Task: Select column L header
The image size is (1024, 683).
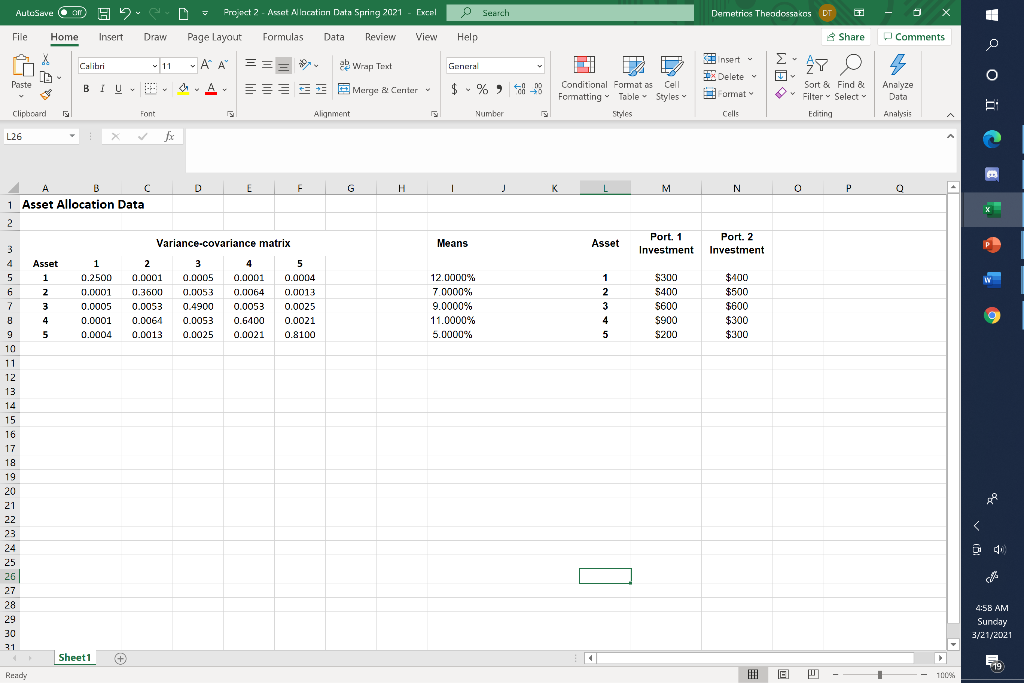Action: [605, 188]
